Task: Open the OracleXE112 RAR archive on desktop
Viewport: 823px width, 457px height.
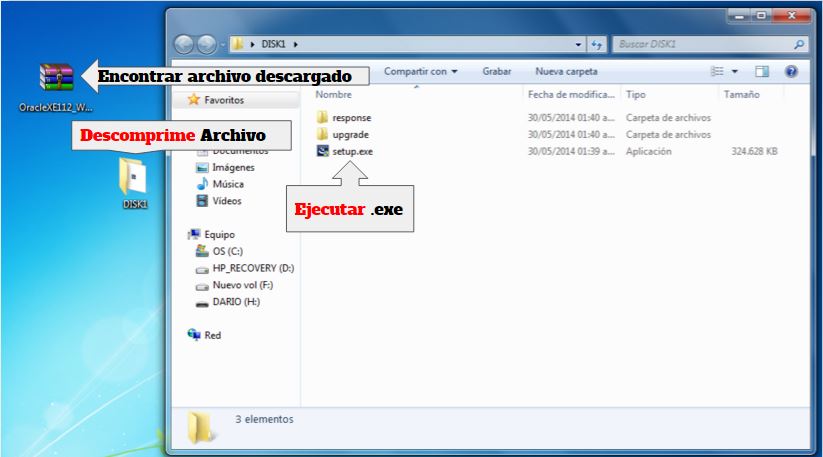Action: tap(56, 78)
